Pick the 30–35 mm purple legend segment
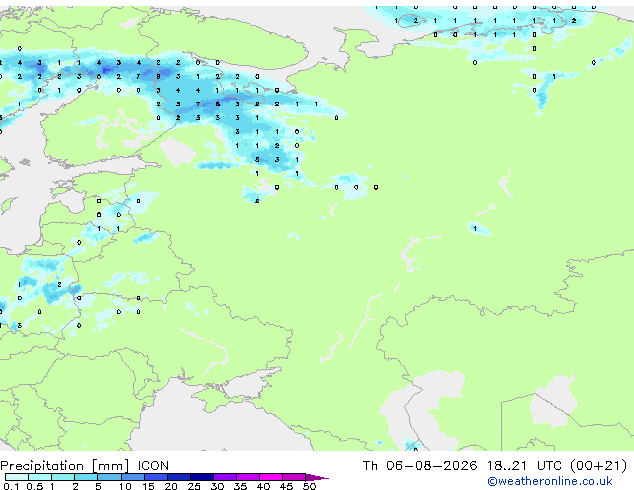This screenshot has height=490, width=634. [224, 477]
